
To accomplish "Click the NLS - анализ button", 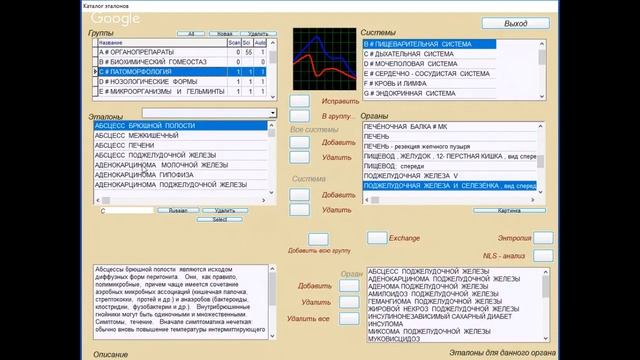I will 543,256.
